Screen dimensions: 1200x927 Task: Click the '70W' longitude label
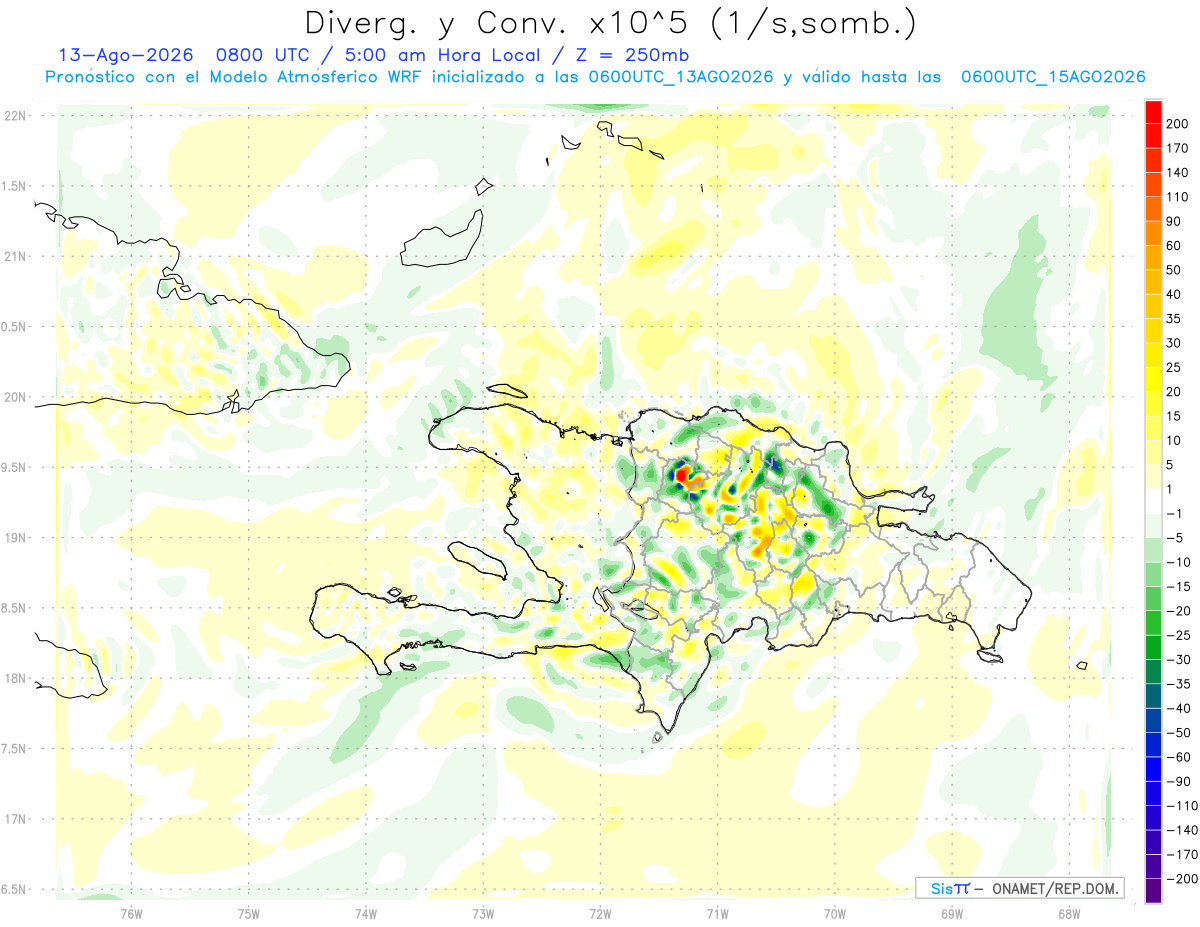click(x=834, y=912)
